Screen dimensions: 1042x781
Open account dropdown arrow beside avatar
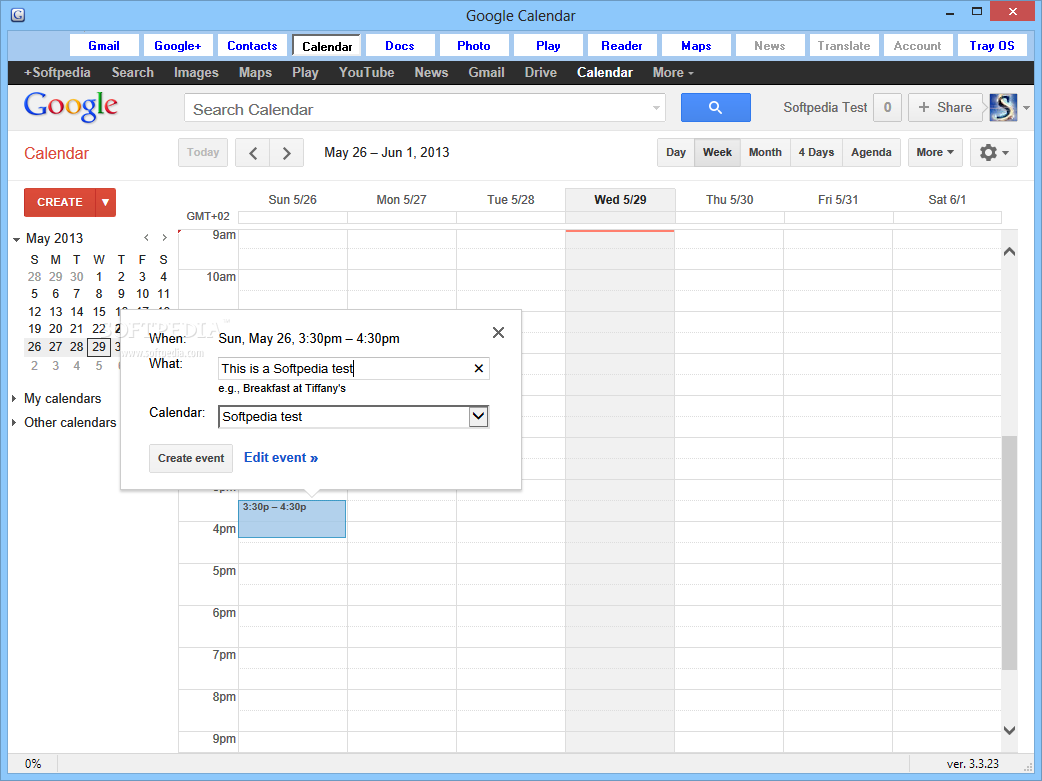pos(1027,108)
